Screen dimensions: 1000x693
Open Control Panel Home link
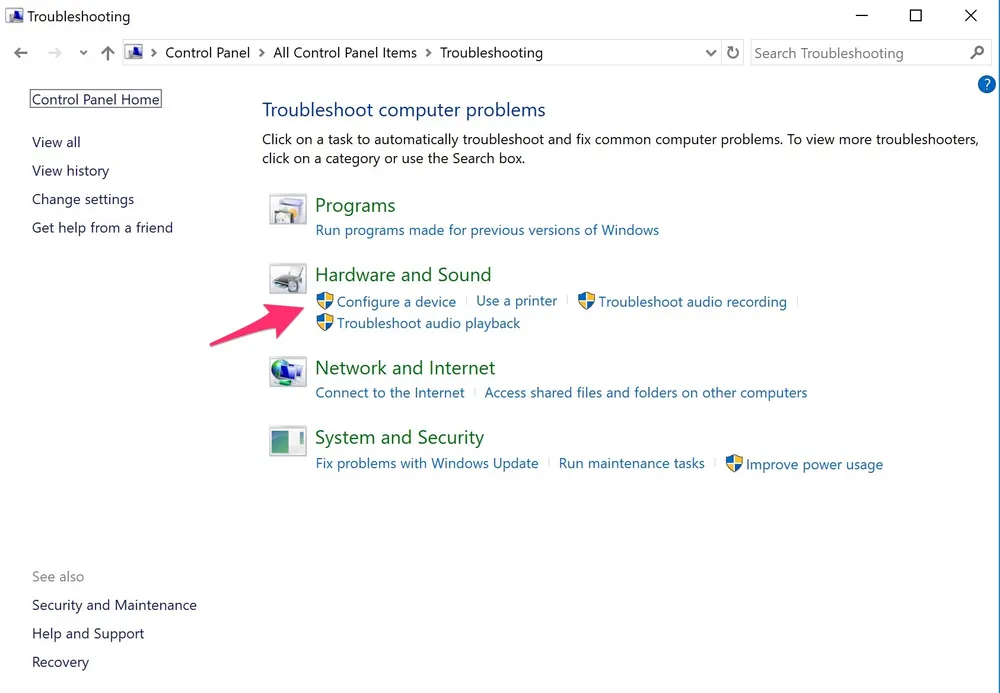pyautogui.click(x=96, y=100)
